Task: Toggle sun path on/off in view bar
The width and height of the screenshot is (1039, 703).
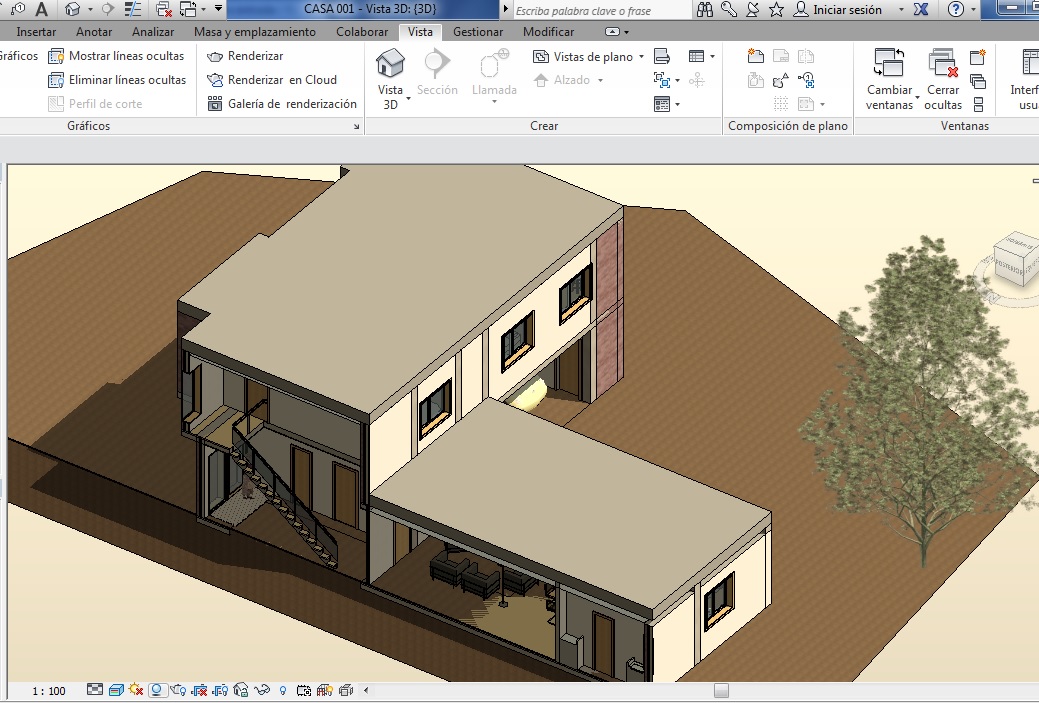Action: (137, 690)
